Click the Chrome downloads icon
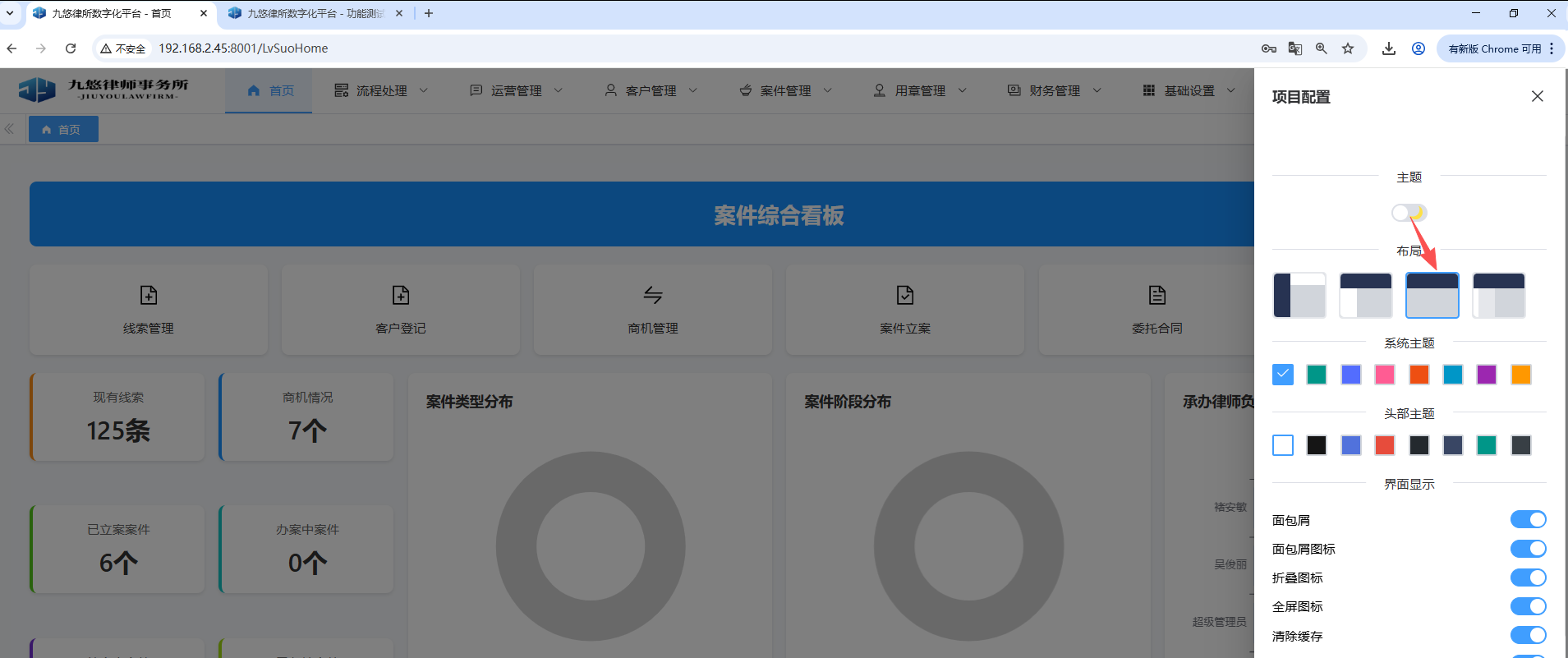Screen dimensions: 1568x658 (1388, 48)
